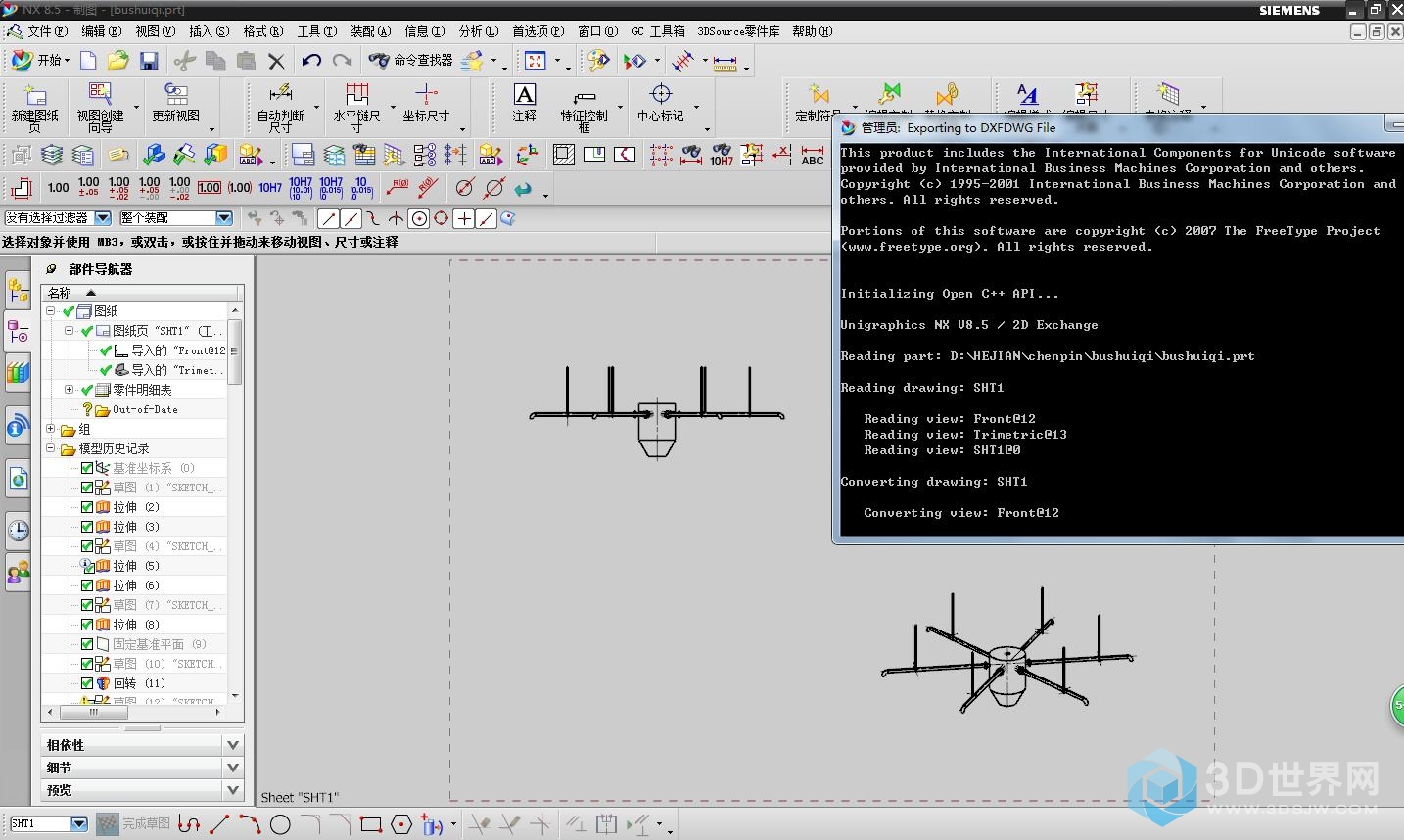This screenshot has width=1404, height=840.
Task: Click the 名称 column header
Action: coord(141,293)
